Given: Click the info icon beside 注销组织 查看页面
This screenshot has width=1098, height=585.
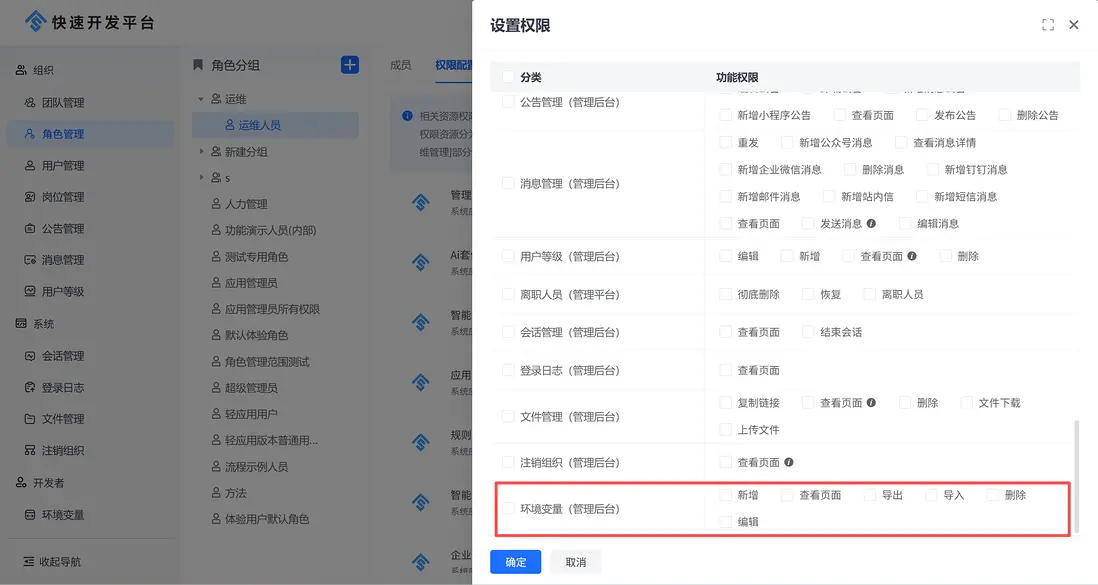Looking at the screenshot, I should tap(788, 462).
